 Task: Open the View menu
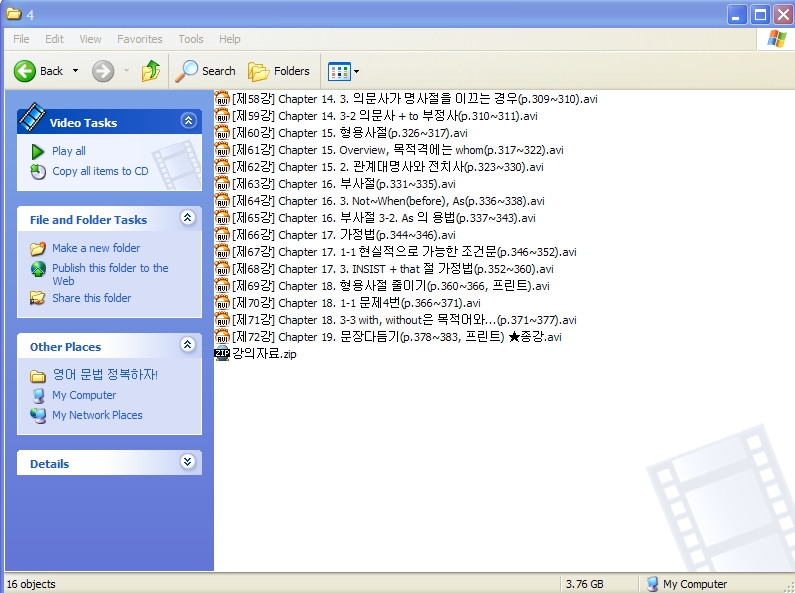90,39
